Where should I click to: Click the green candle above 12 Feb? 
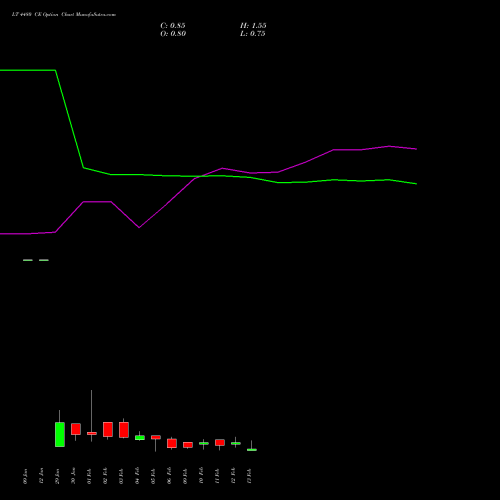(236, 443)
